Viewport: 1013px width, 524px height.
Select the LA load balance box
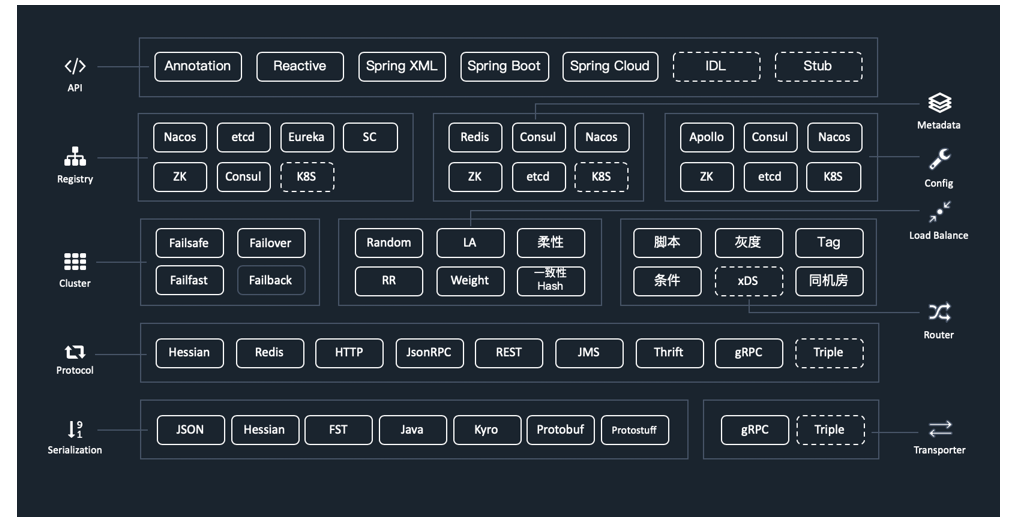(470, 243)
